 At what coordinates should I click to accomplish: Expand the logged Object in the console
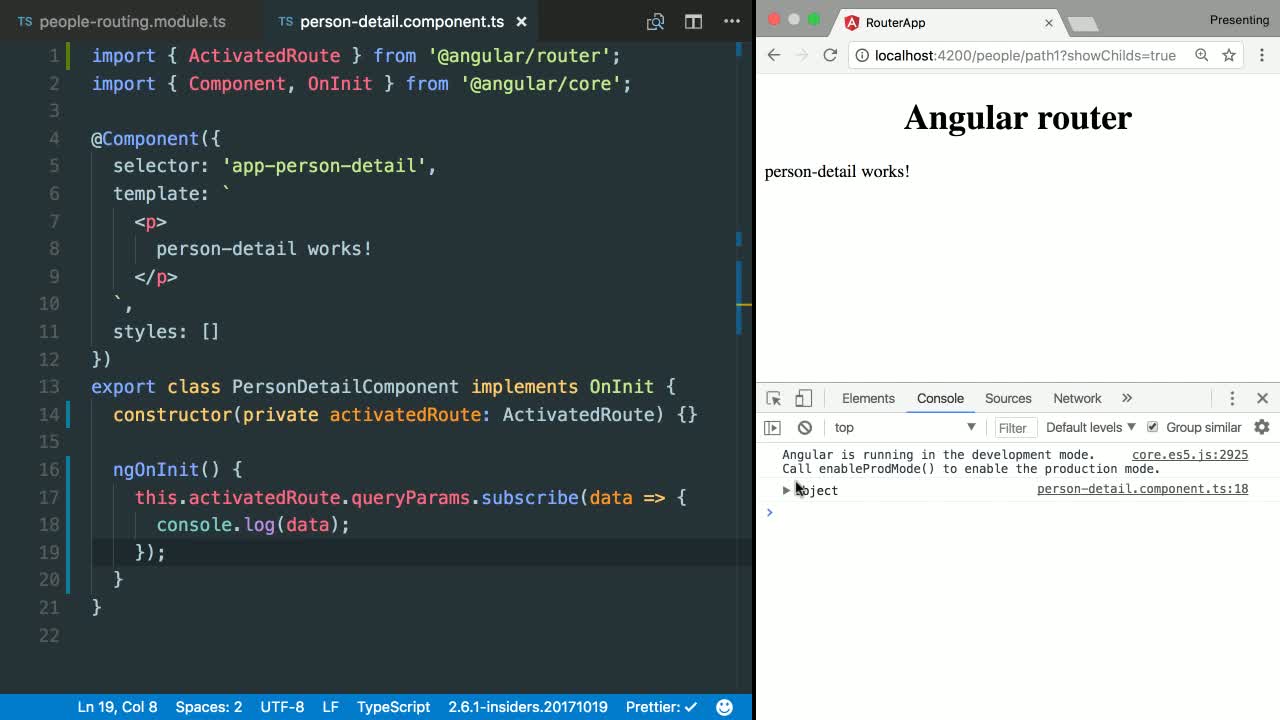pyautogui.click(x=787, y=490)
